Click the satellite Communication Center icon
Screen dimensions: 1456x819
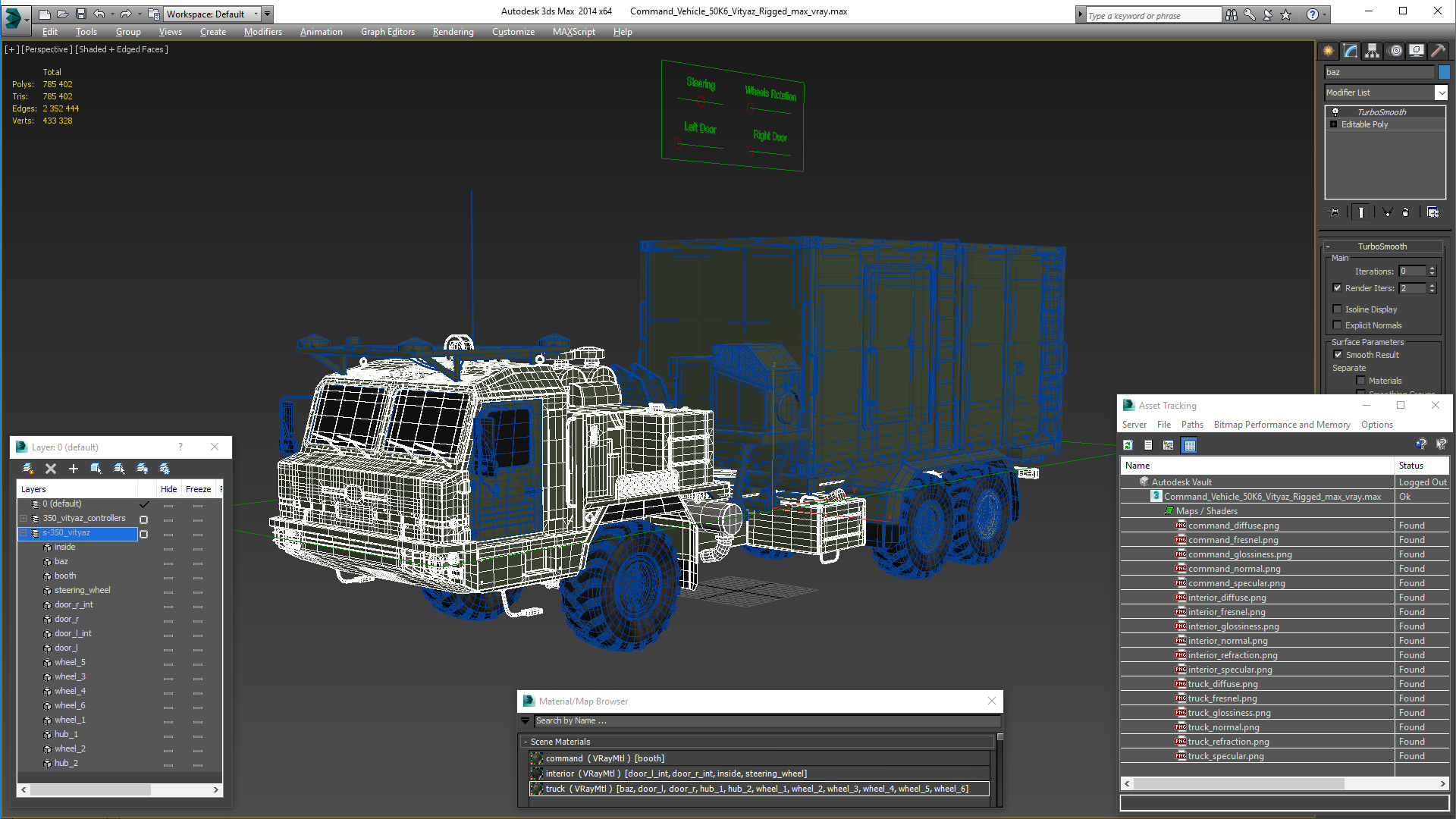point(1268,14)
